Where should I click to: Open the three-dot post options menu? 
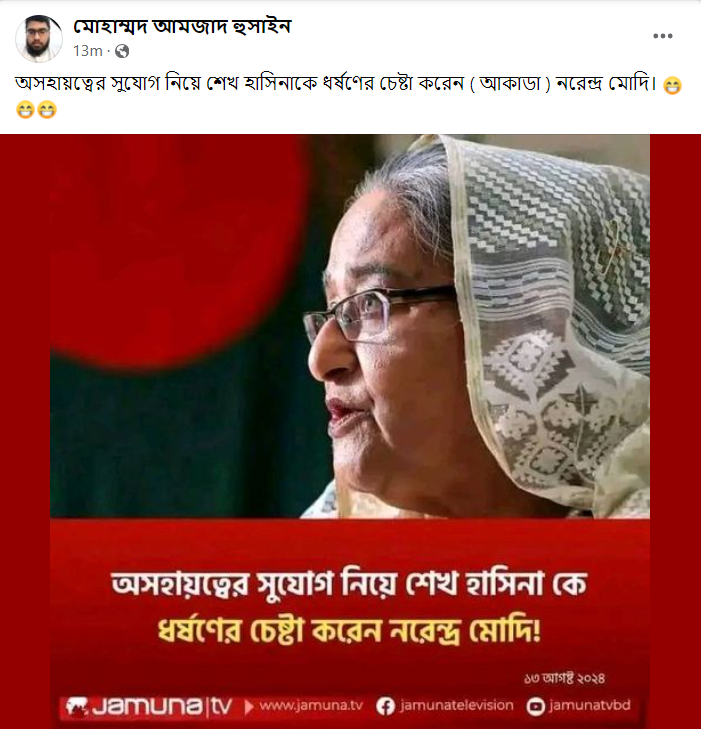662,36
